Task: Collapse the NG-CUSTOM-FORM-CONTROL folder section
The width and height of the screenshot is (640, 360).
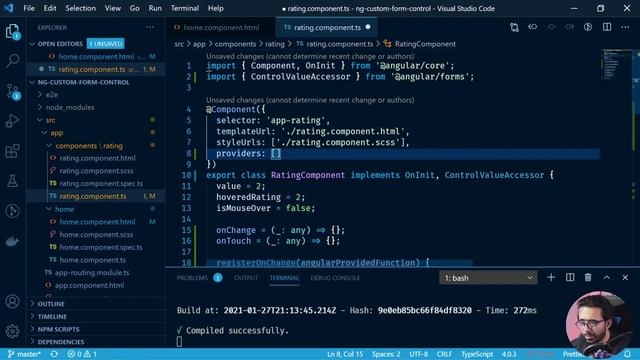Action: (x=32, y=82)
